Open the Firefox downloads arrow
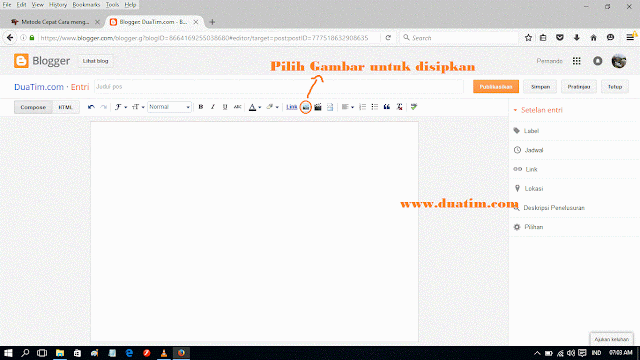 pyautogui.click(x=576, y=38)
